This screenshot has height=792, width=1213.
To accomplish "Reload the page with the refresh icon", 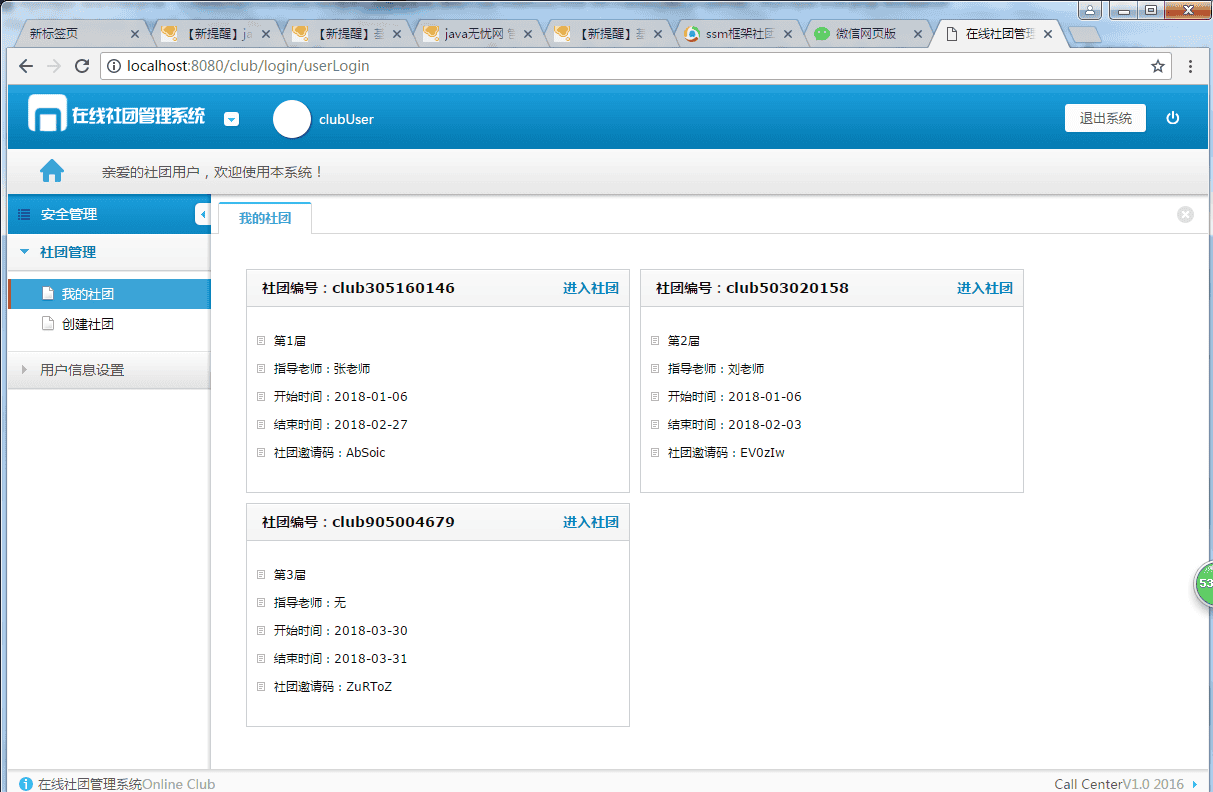I will [x=83, y=66].
